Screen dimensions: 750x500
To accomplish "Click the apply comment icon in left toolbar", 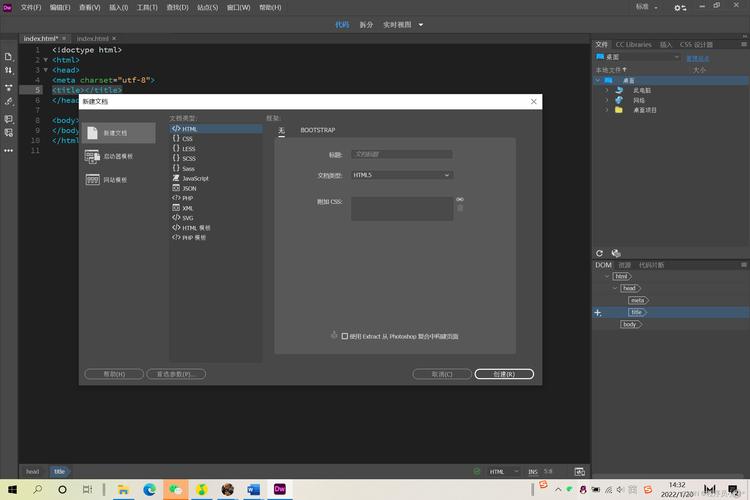I will point(9,119).
